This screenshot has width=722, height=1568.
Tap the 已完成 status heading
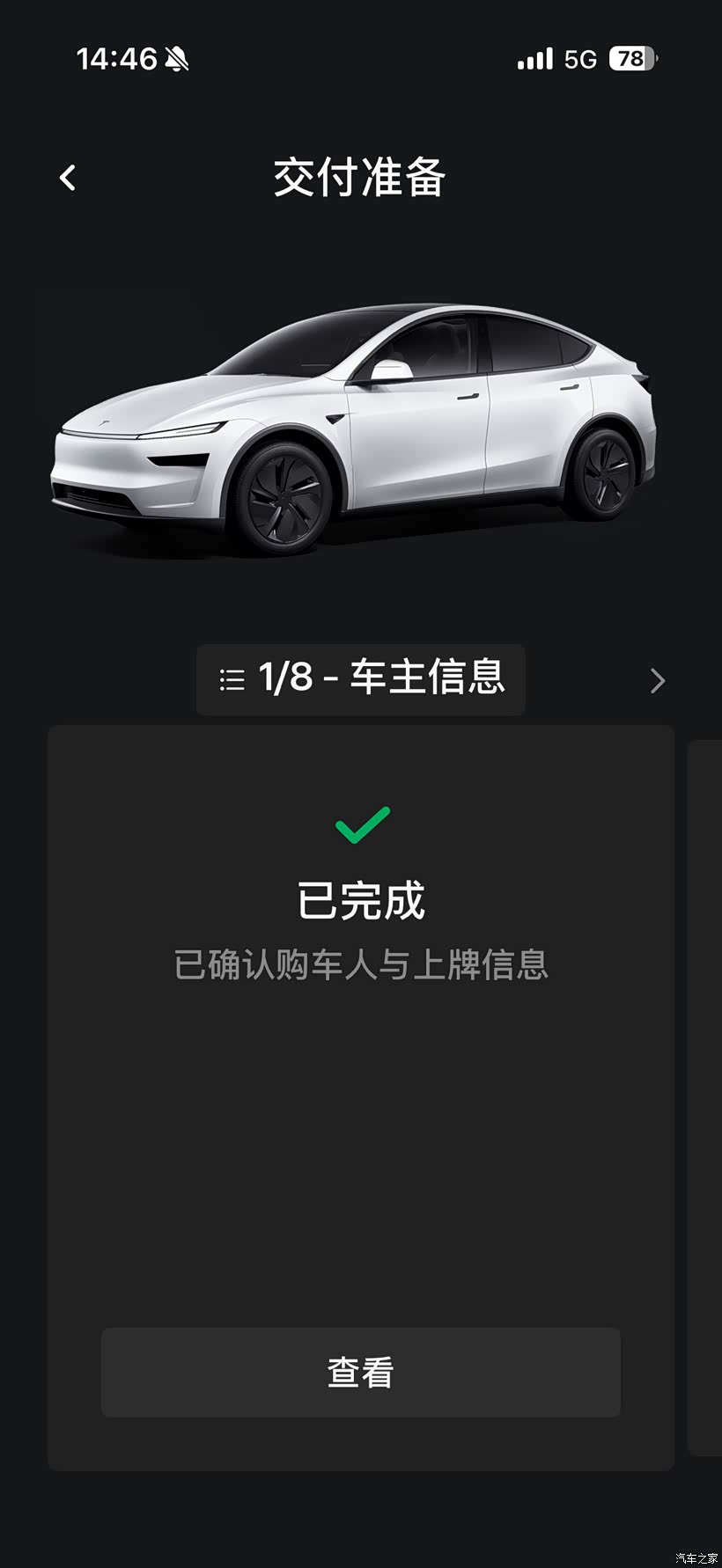361,901
